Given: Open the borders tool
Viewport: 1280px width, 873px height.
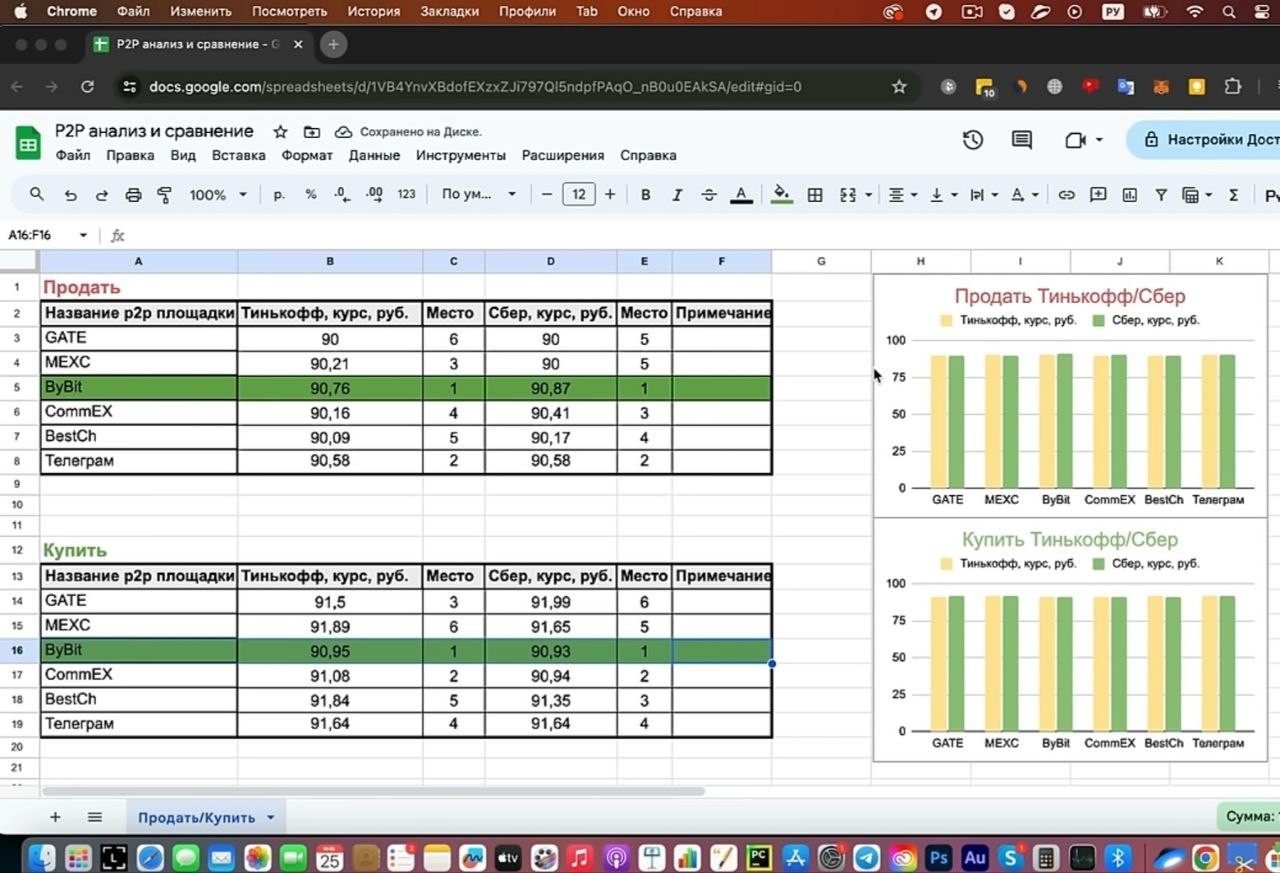Looking at the screenshot, I should (x=815, y=195).
